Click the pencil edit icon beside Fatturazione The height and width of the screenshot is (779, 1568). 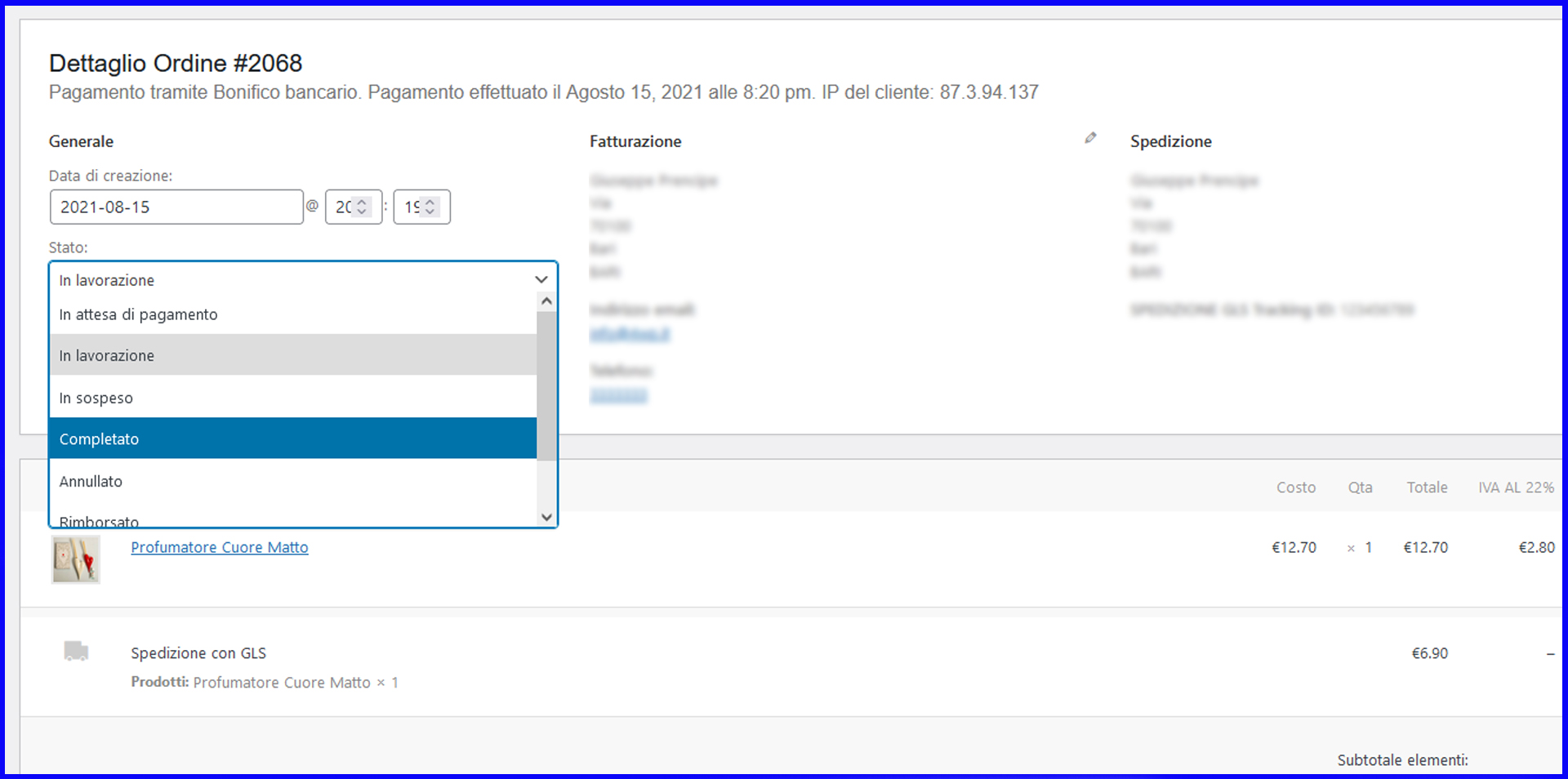[1090, 139]
